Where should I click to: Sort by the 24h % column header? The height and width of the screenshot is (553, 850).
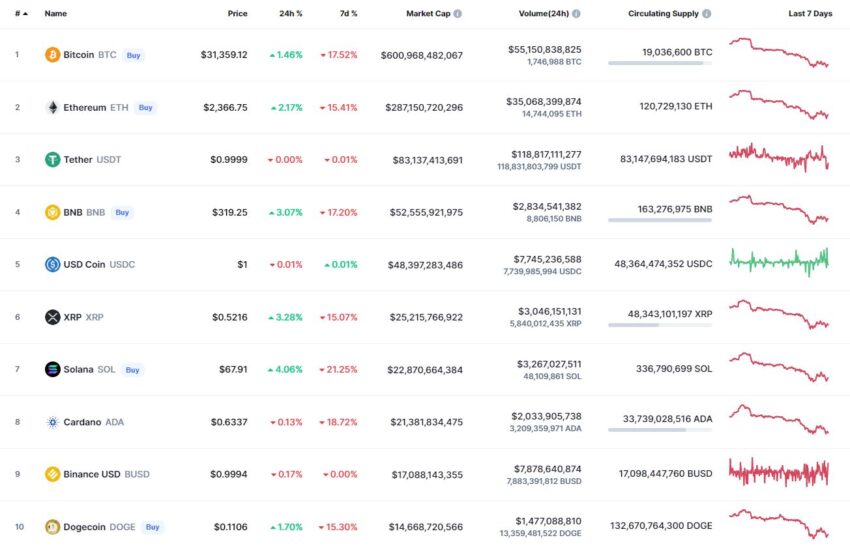(x=291, y=14)
